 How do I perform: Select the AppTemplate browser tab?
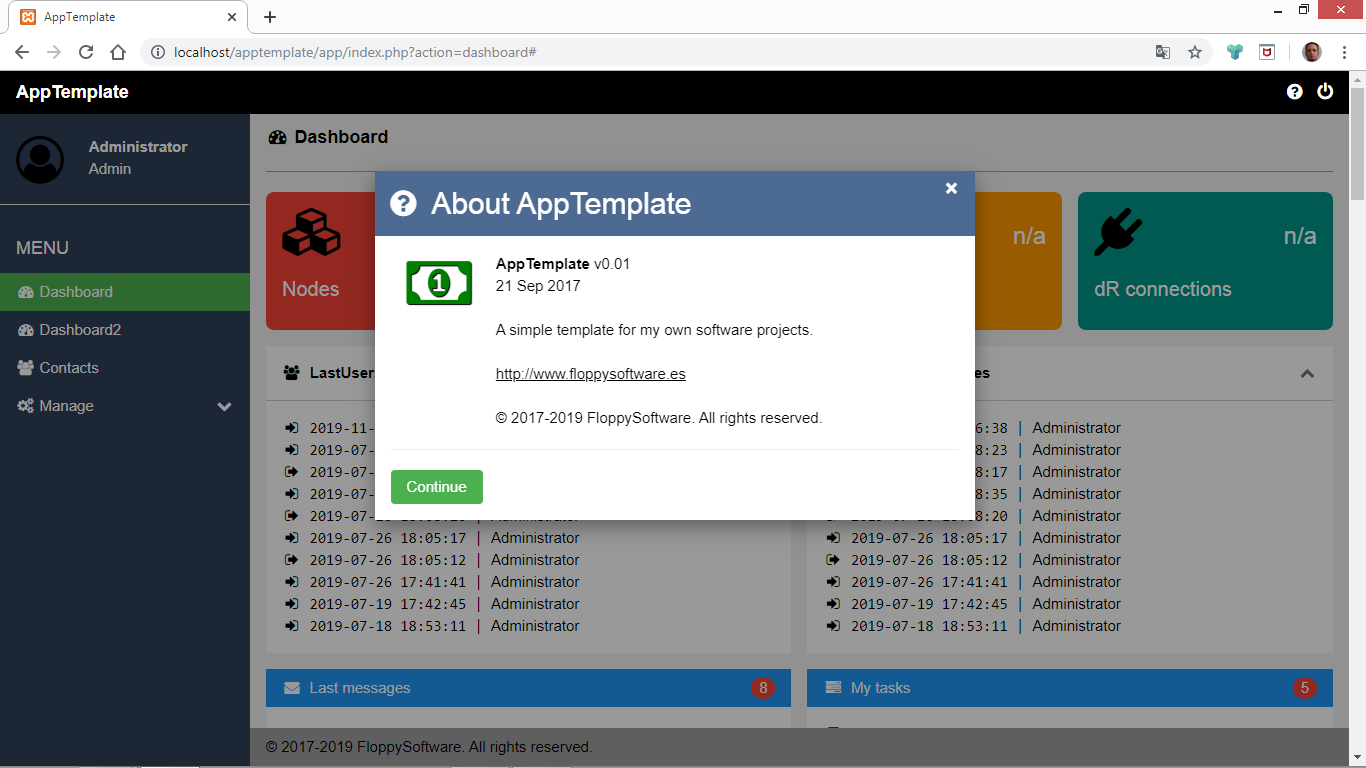[x=128, y=17]
